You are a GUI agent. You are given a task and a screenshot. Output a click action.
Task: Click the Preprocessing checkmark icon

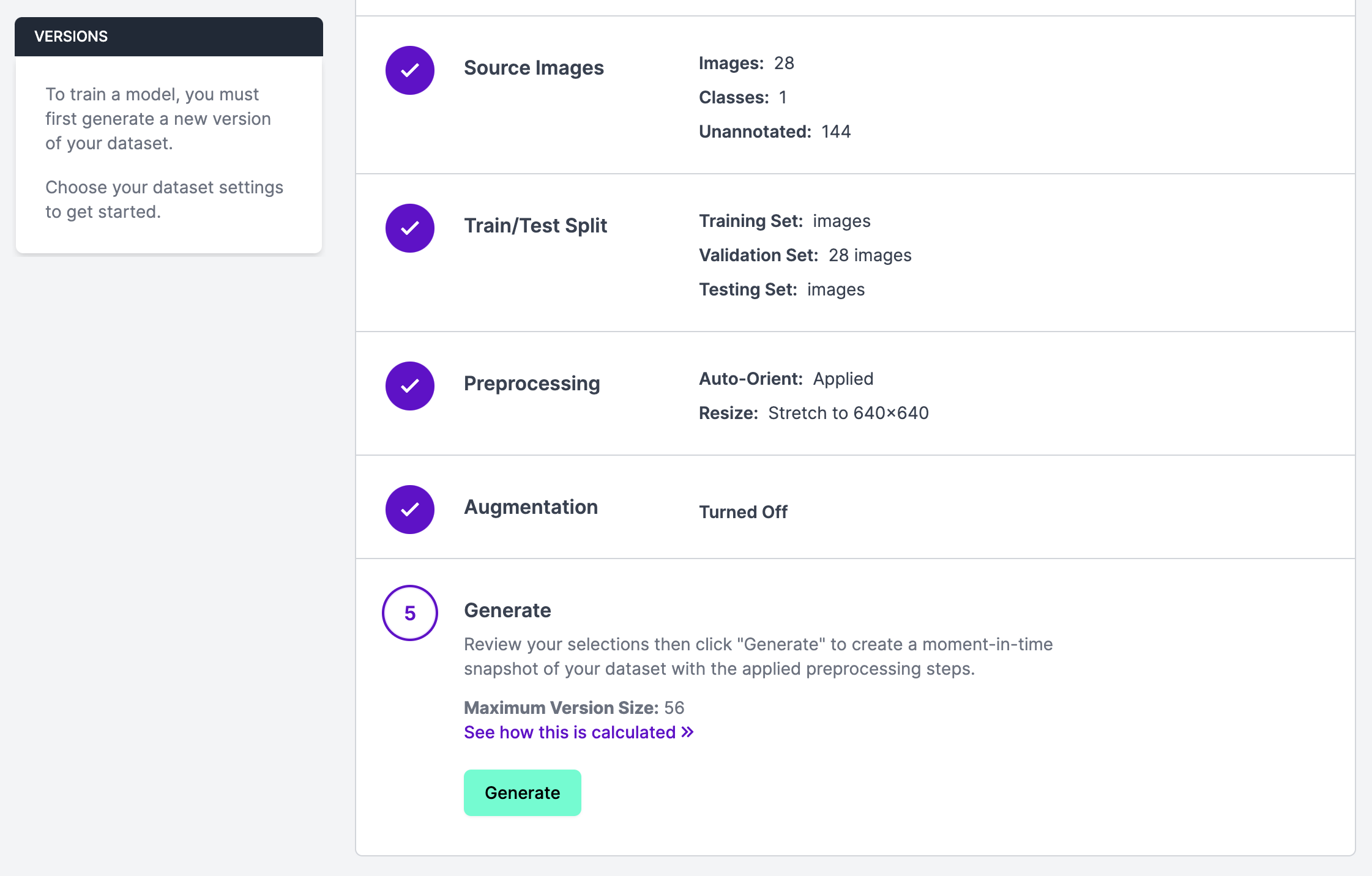(x=409, y=386)
